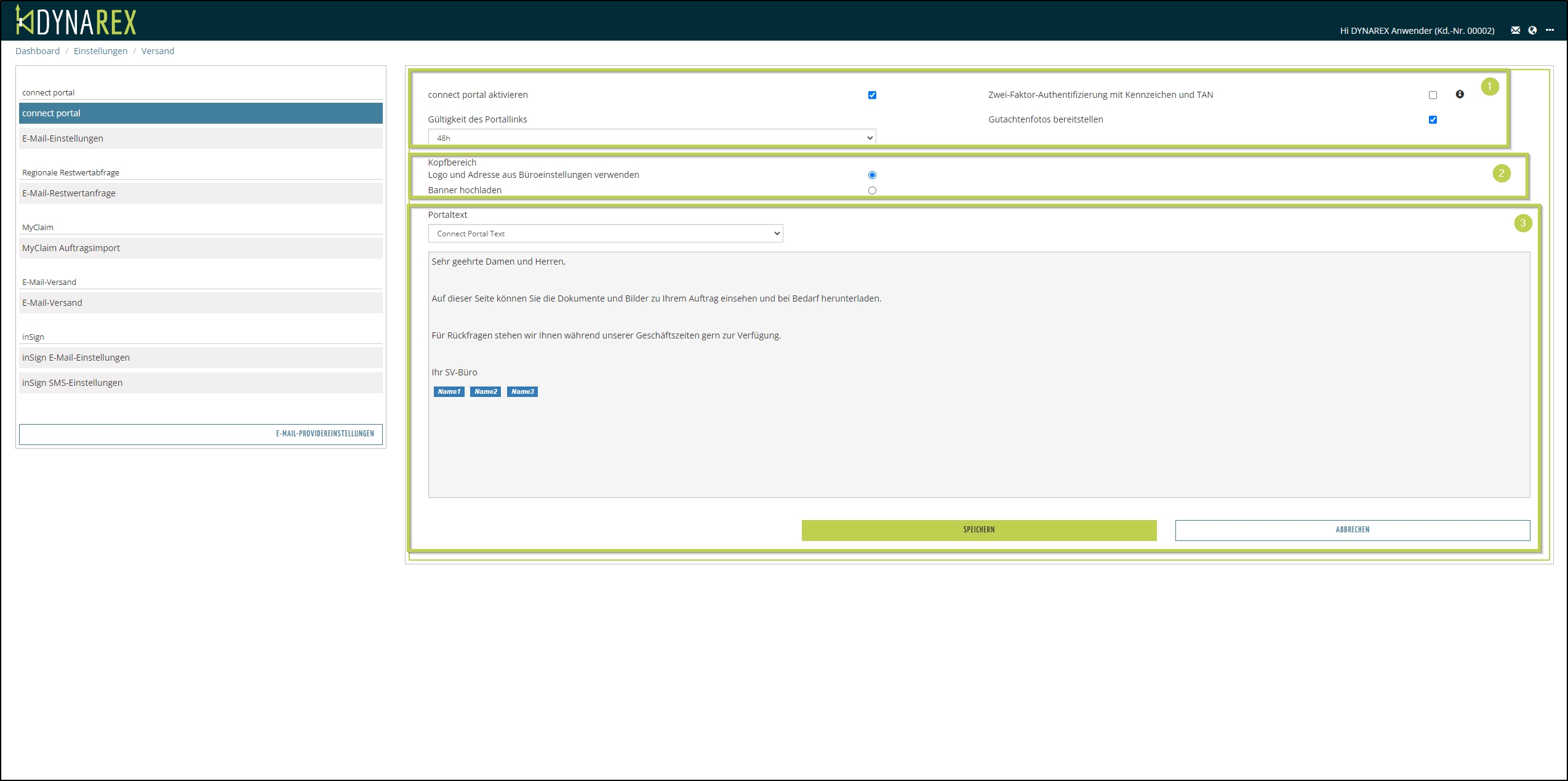Open the envelope mail icon in header

pos(1515,30)
